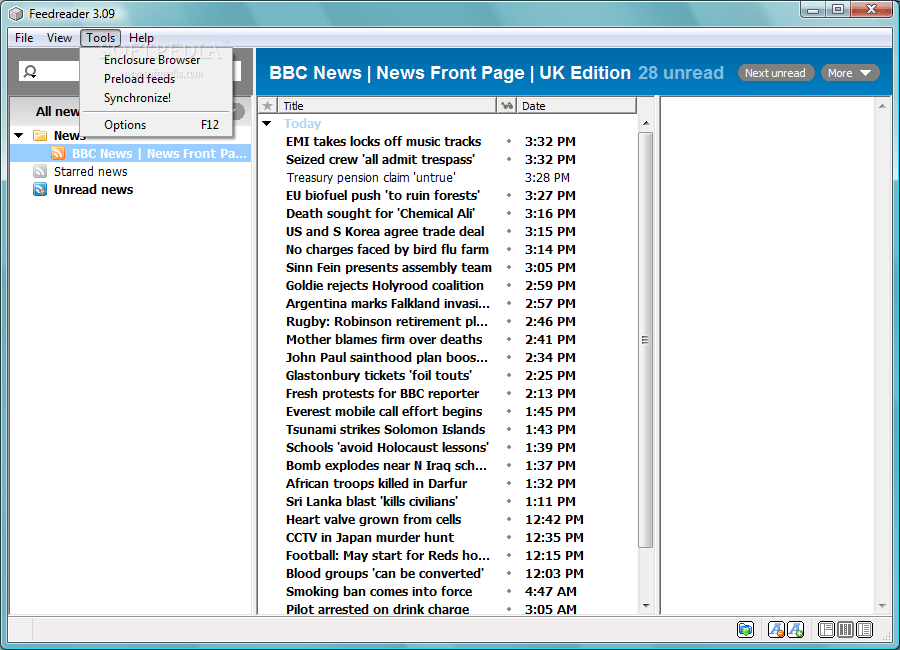The width and height of the screenshot is (900, 650).
Task: Open 'Pilot arrested on drink charge' headline
Action: pos(378,609)
